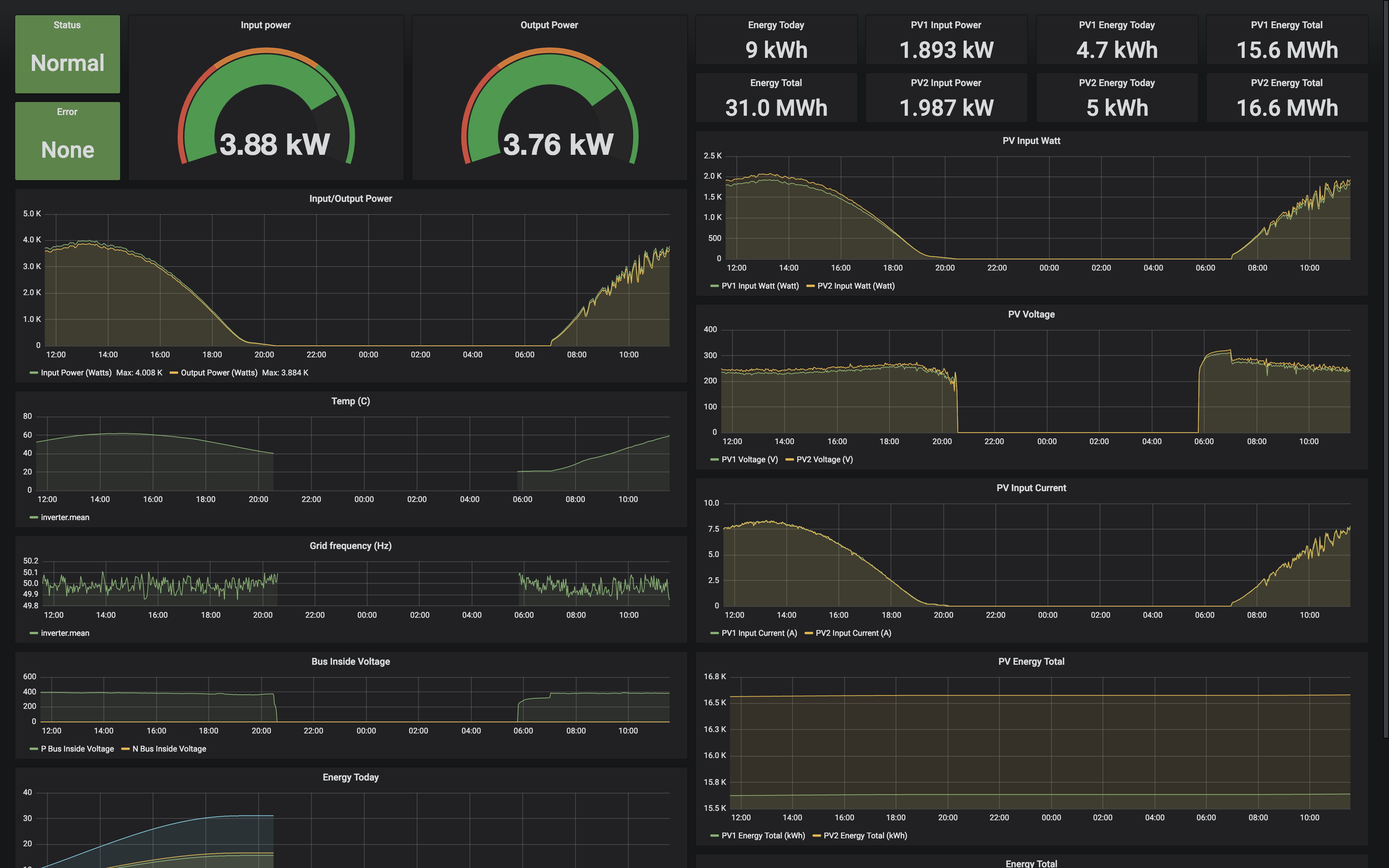The height and width of the screenshot is (868, 1389).
Task: Toggle the P Bus Inside Voltage legend series
Action: 77,749
